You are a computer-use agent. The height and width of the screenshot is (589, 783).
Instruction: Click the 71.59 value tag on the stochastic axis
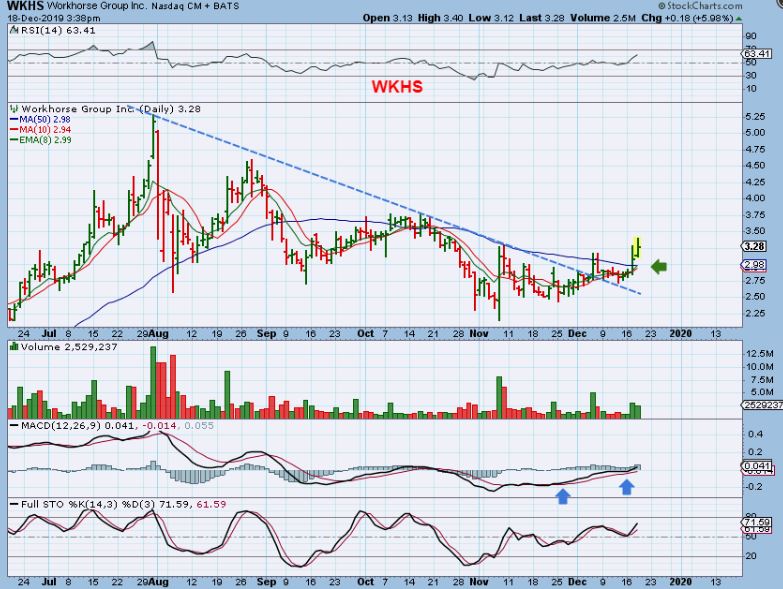click(x=757, y=522)
